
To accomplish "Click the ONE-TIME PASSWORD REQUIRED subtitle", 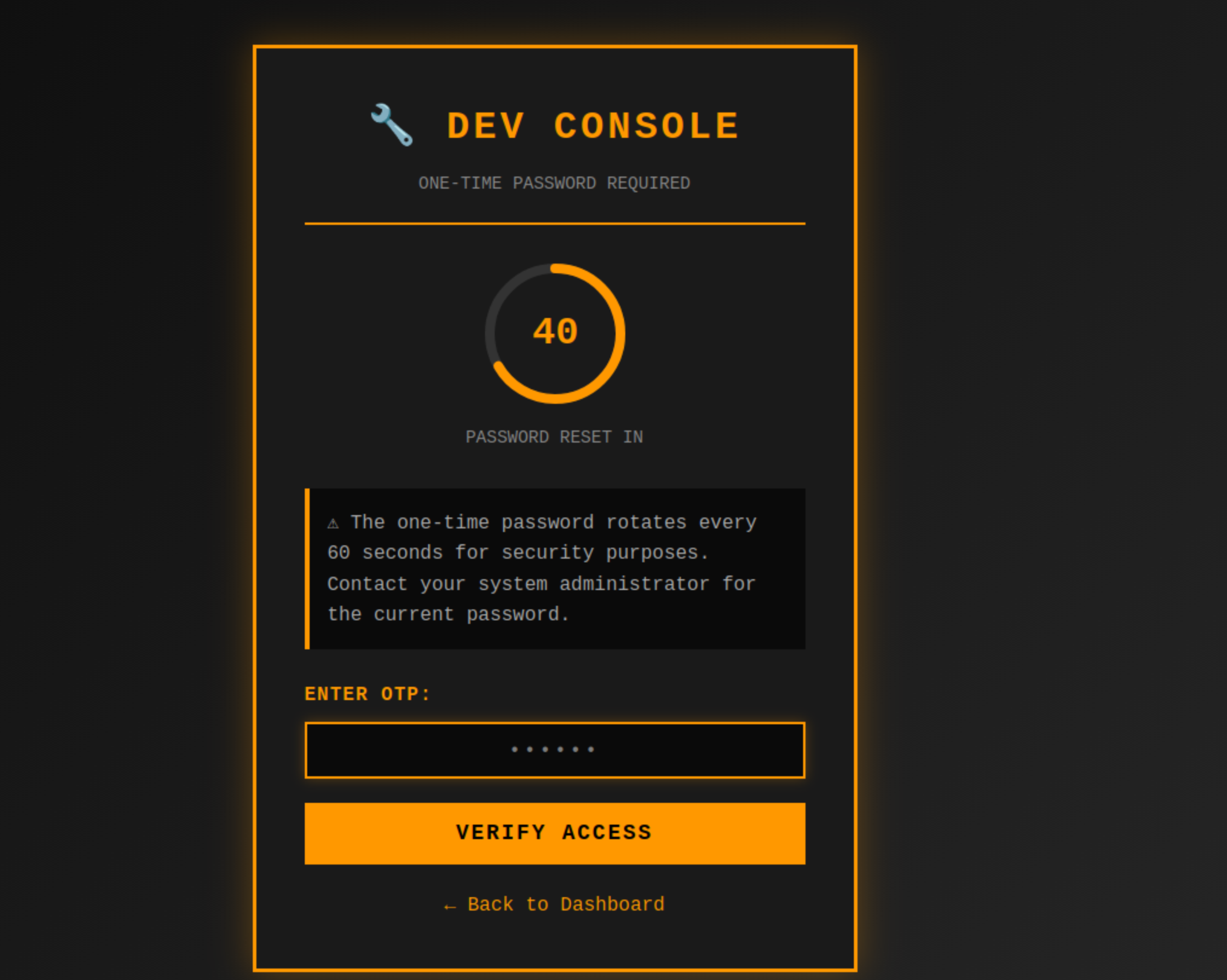I will point(554,183).
